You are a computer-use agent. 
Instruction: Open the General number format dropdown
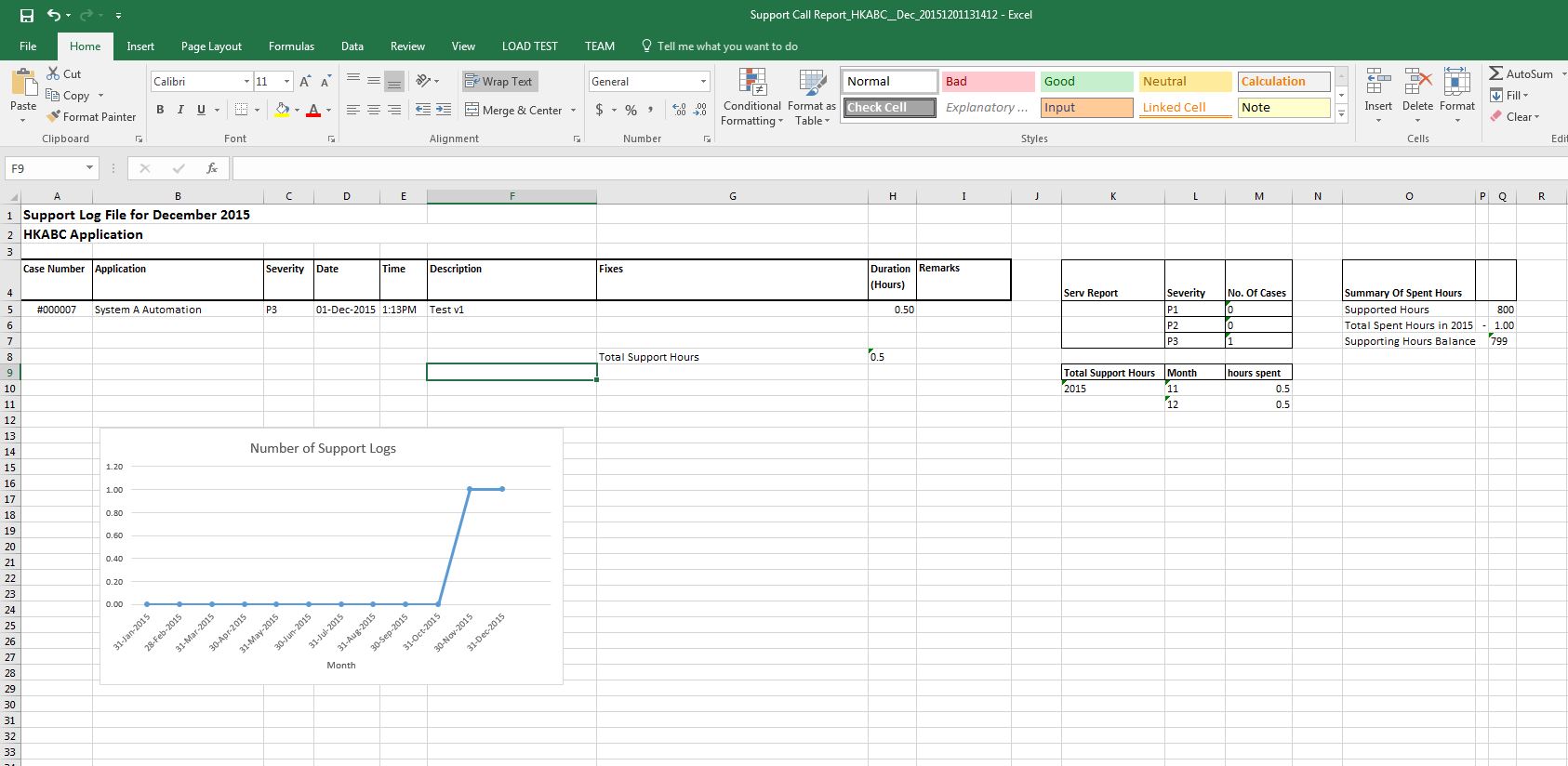click(703, 82)
